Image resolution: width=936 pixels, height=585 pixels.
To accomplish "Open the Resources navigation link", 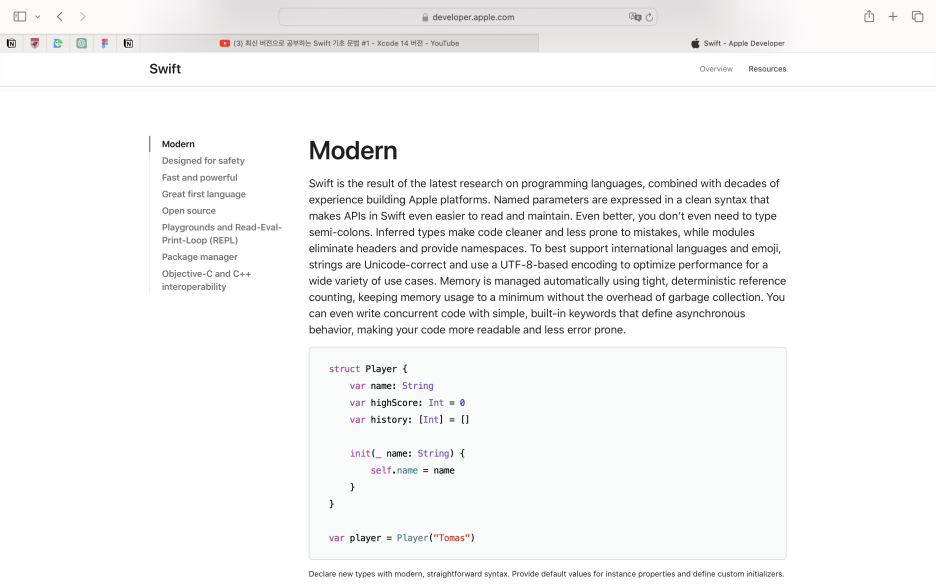I will (x=767, y=69).
